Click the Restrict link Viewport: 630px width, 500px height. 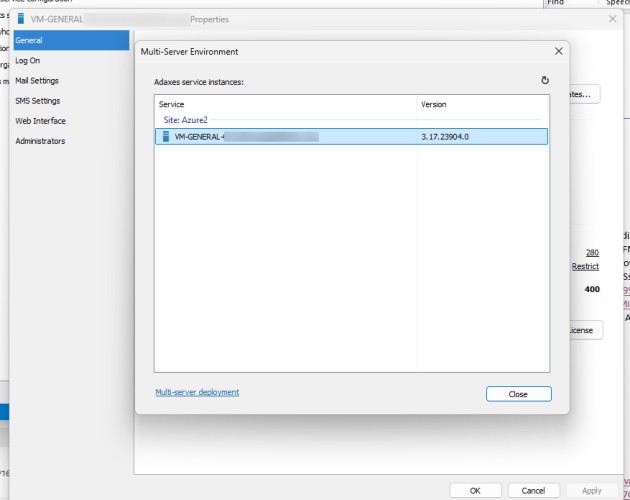(x=585, y=267)
